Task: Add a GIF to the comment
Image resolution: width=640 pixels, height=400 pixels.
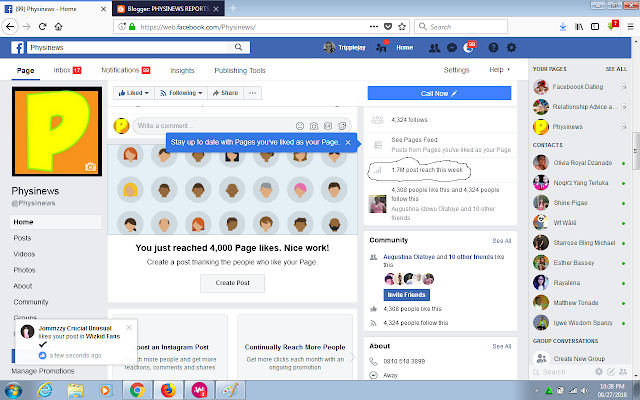Action: coord(328,126)
